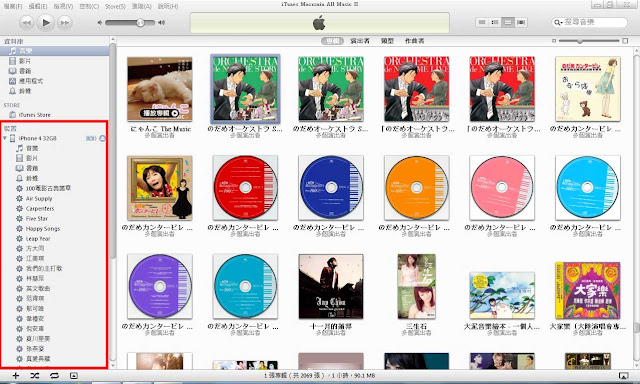Select the orange disc album
The height and width of the screenshot is (384, 640).
pos(416,188)
